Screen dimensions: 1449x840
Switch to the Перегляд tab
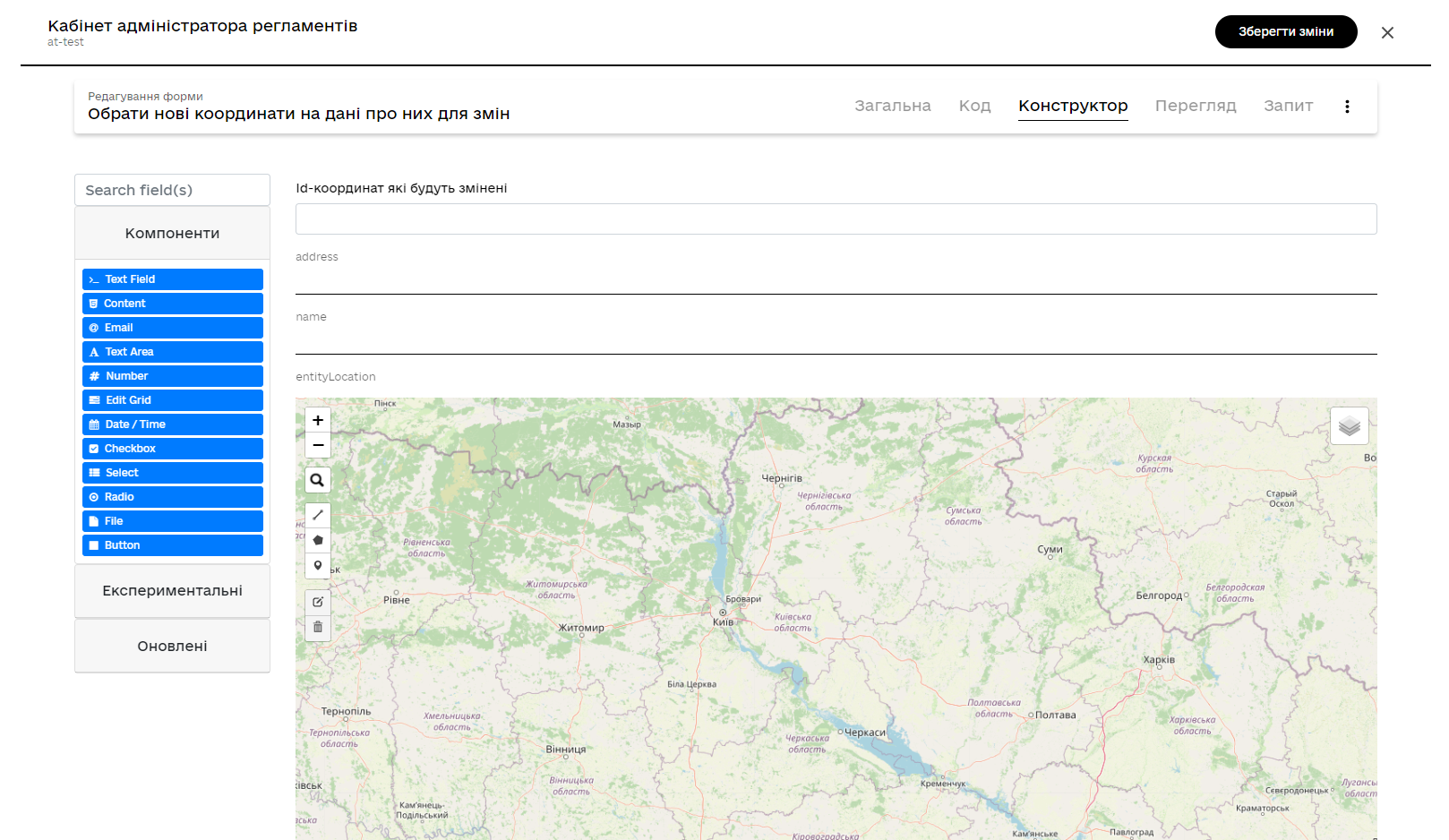[x=1196, y=106]
